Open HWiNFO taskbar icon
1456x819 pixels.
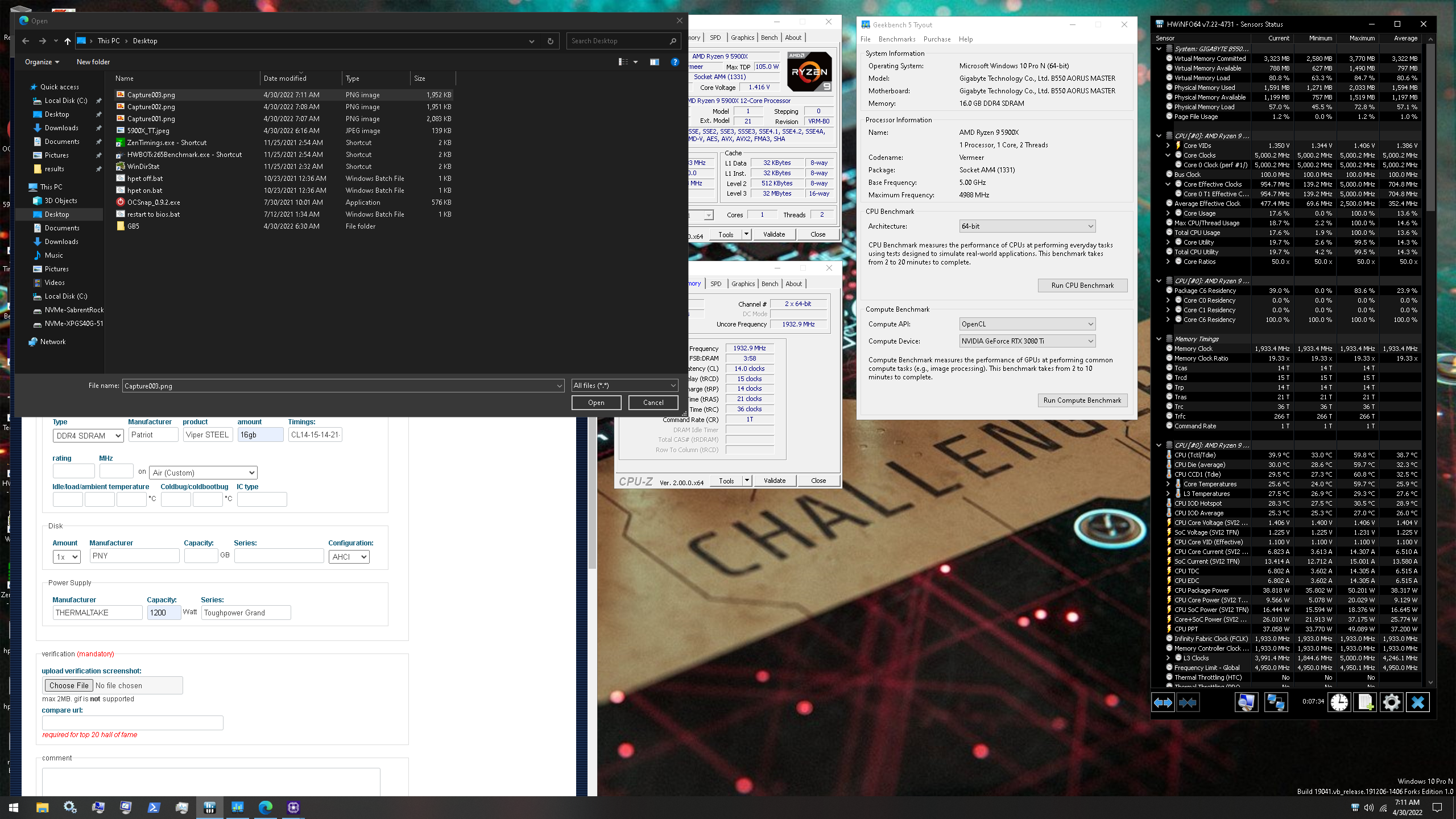tap(209, 808)
